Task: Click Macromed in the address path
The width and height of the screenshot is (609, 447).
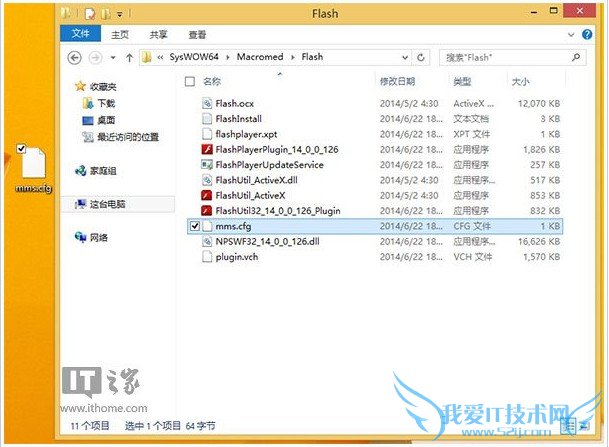Action: [x=260, y=57]
